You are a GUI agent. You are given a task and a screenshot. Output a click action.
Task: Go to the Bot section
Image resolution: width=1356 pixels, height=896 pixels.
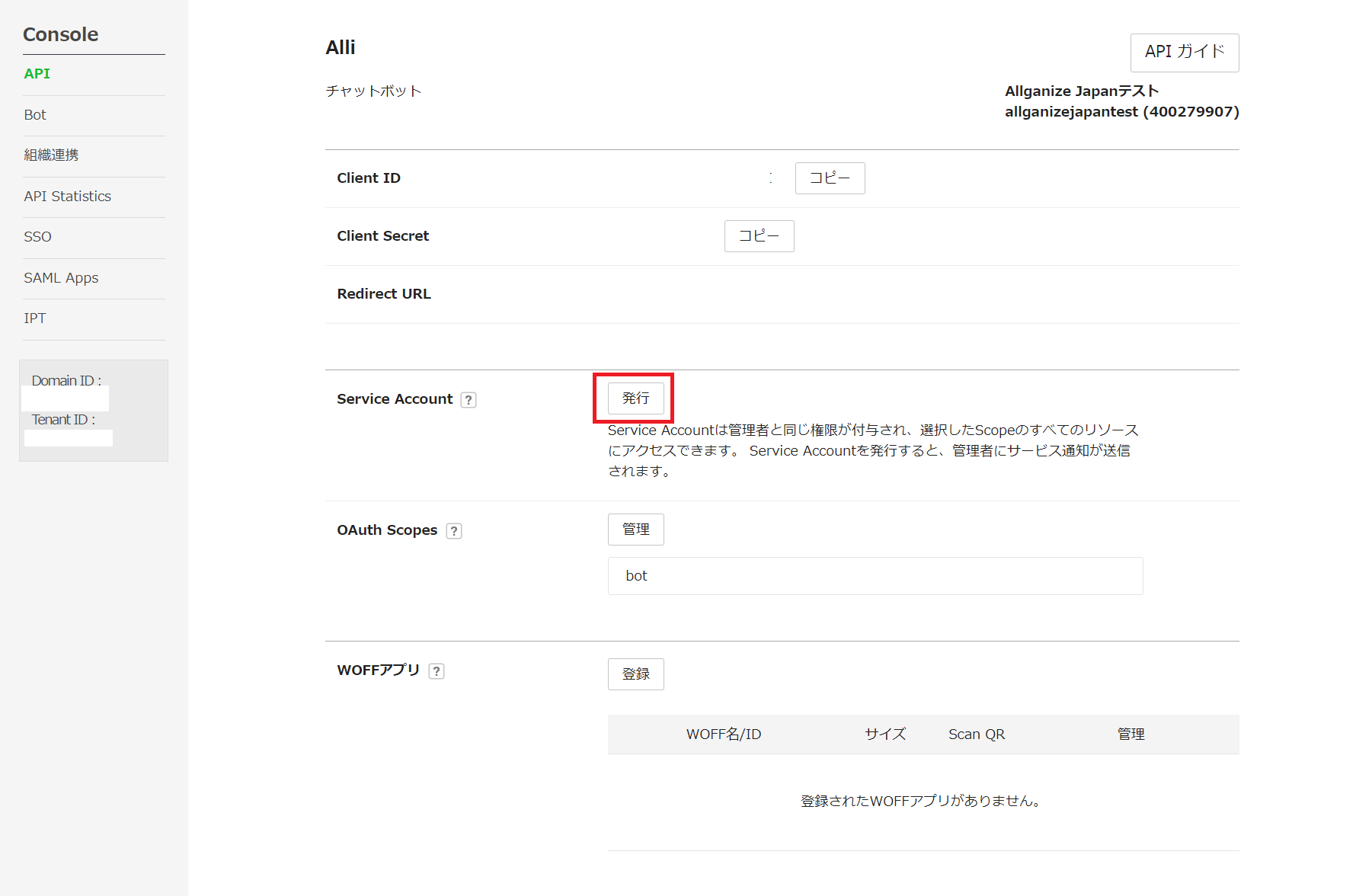tap(35, 115)
